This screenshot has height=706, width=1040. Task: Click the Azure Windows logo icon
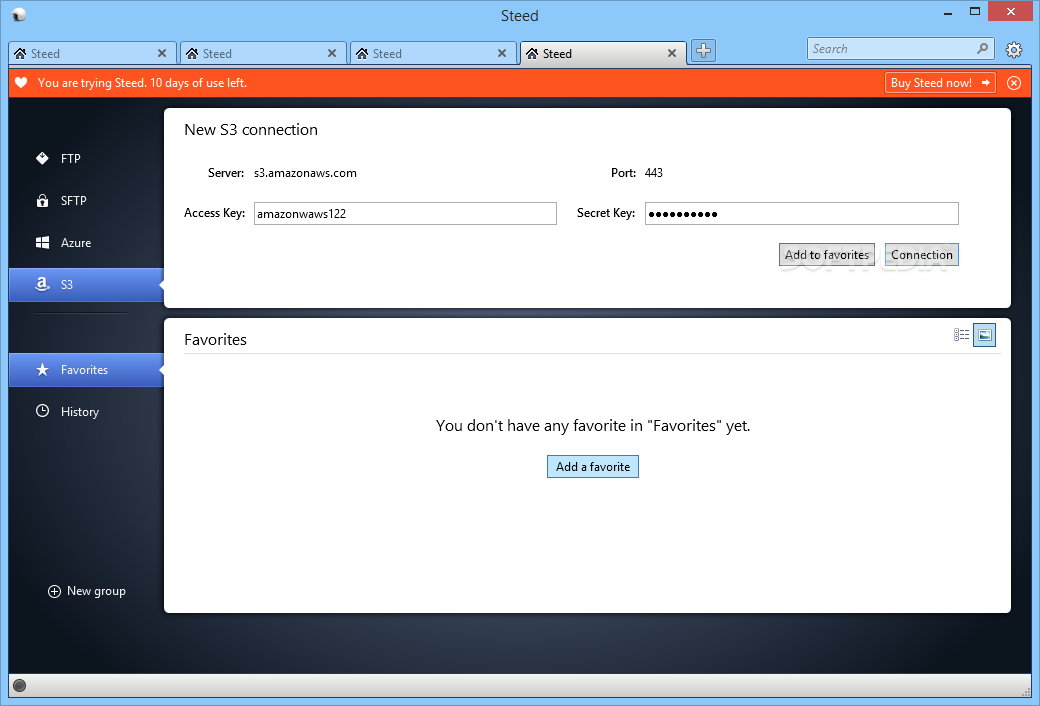pyautogui.click(x=42, y=243)
